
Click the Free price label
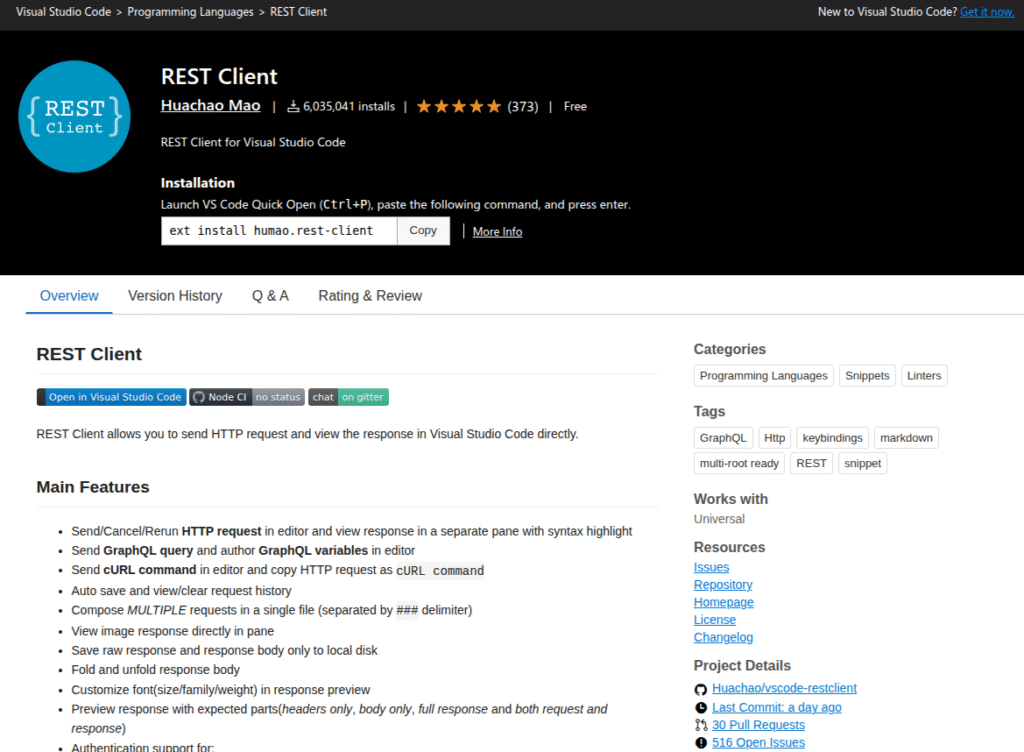pyautogui.click(x=575, y=106)
